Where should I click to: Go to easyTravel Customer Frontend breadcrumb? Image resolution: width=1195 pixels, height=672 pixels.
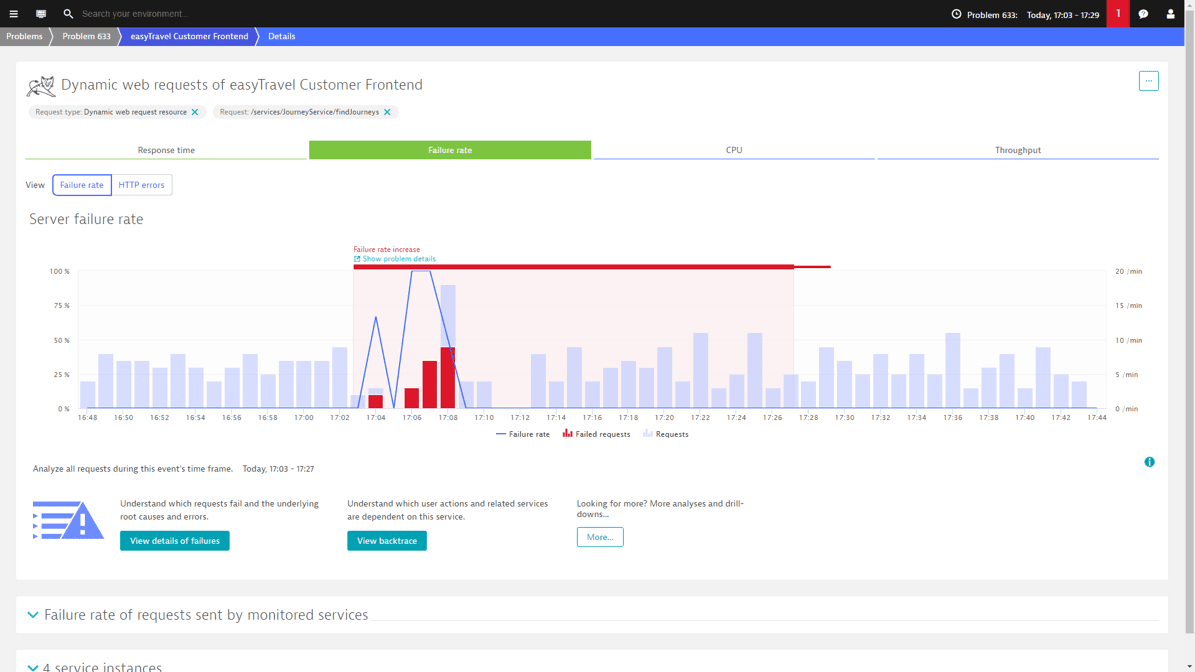point(189,37)
